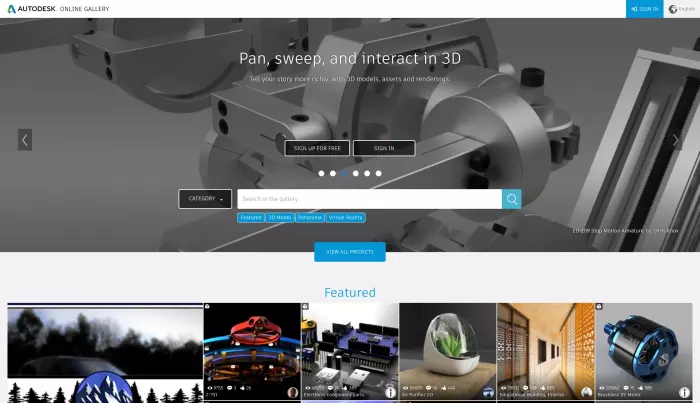The width and height of the screenshot is (700, 403).
Task: Like the Z-751 project via thumbs-up icon
Action: [x=242, y=388]
